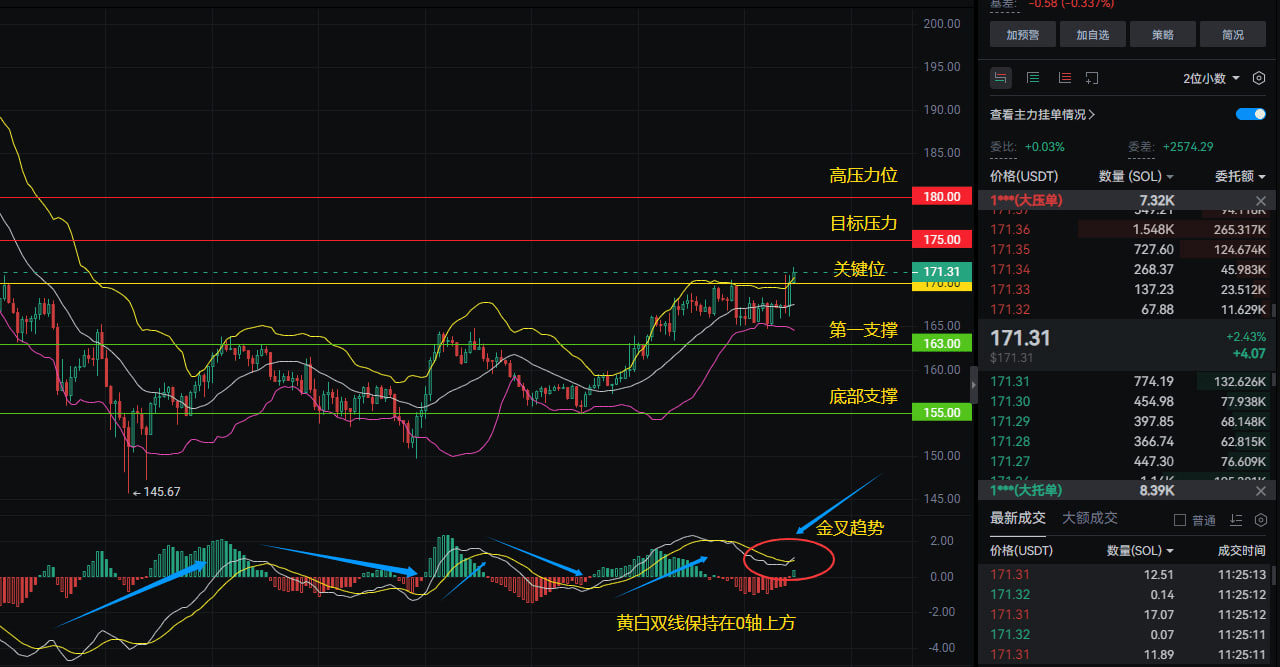Check the 普通 checkbox
Screen dimensions: 1280x667
coord(1180,520)
